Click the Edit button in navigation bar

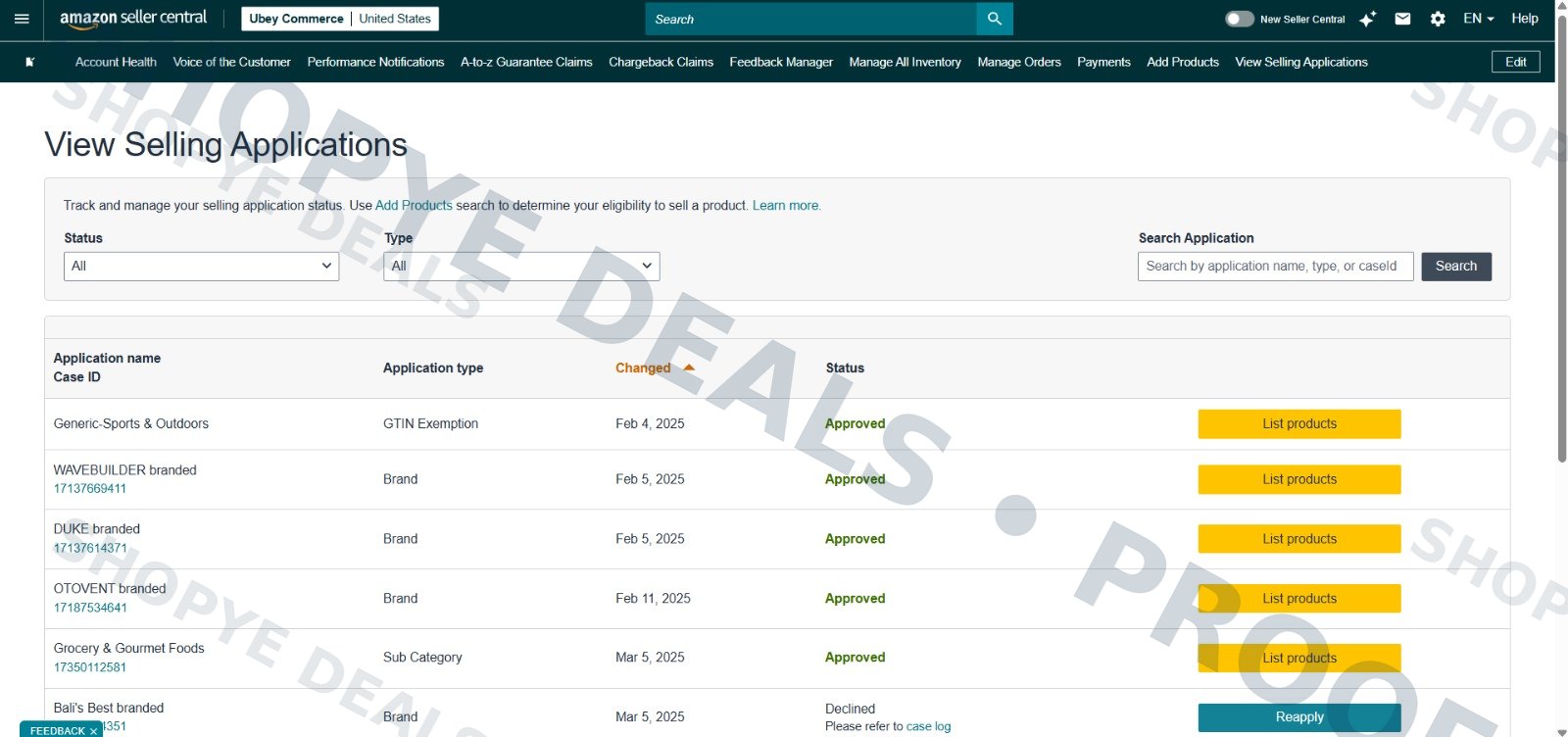pyautogui.click(x=1516, y=62)
